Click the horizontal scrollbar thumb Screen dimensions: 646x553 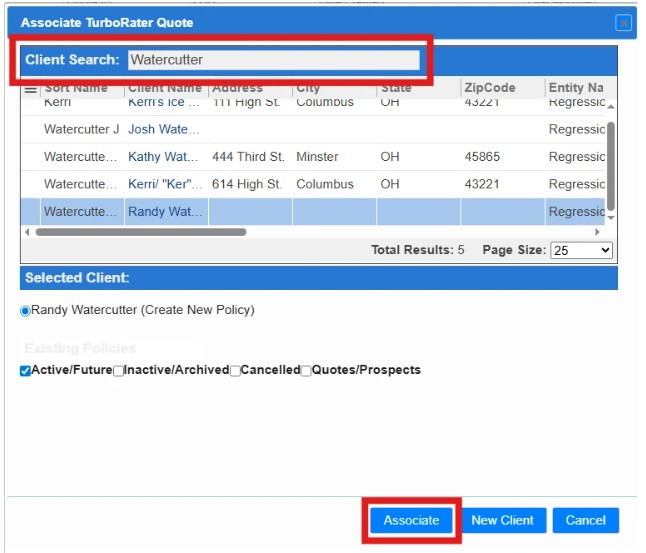(x=141, y=232)
